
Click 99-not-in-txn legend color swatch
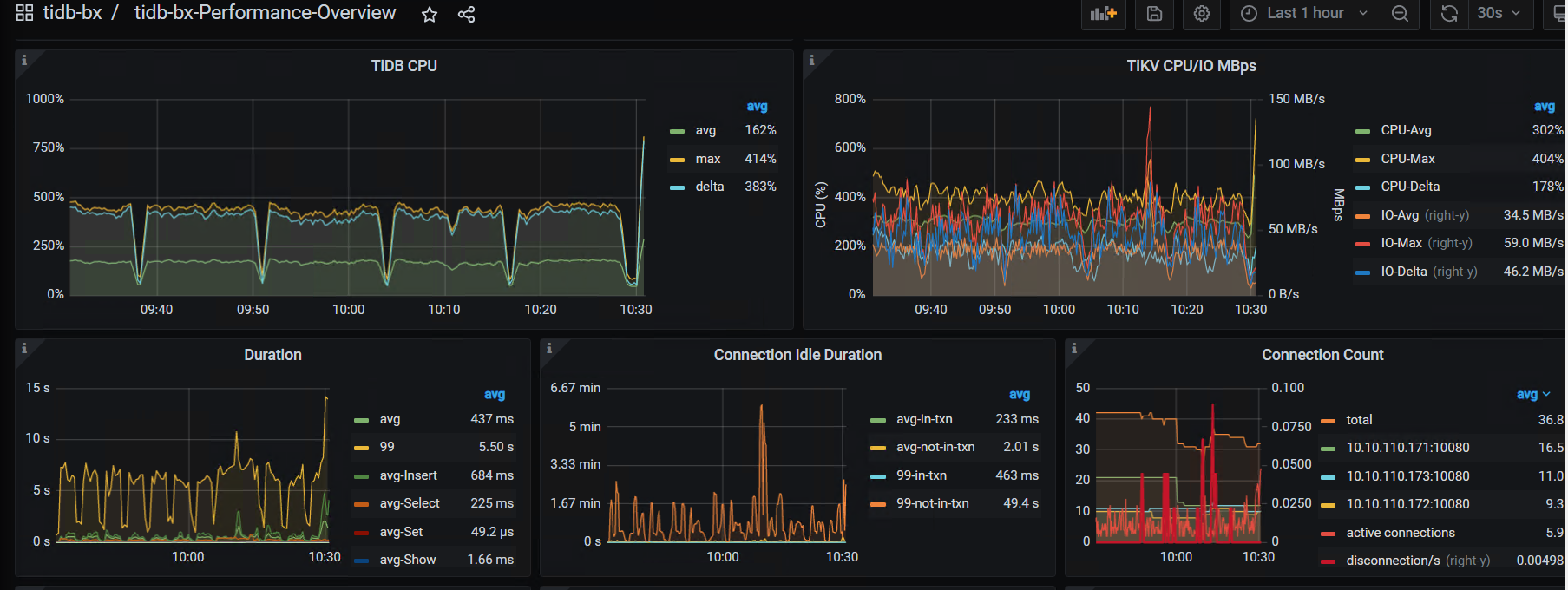tap(878, 504)
